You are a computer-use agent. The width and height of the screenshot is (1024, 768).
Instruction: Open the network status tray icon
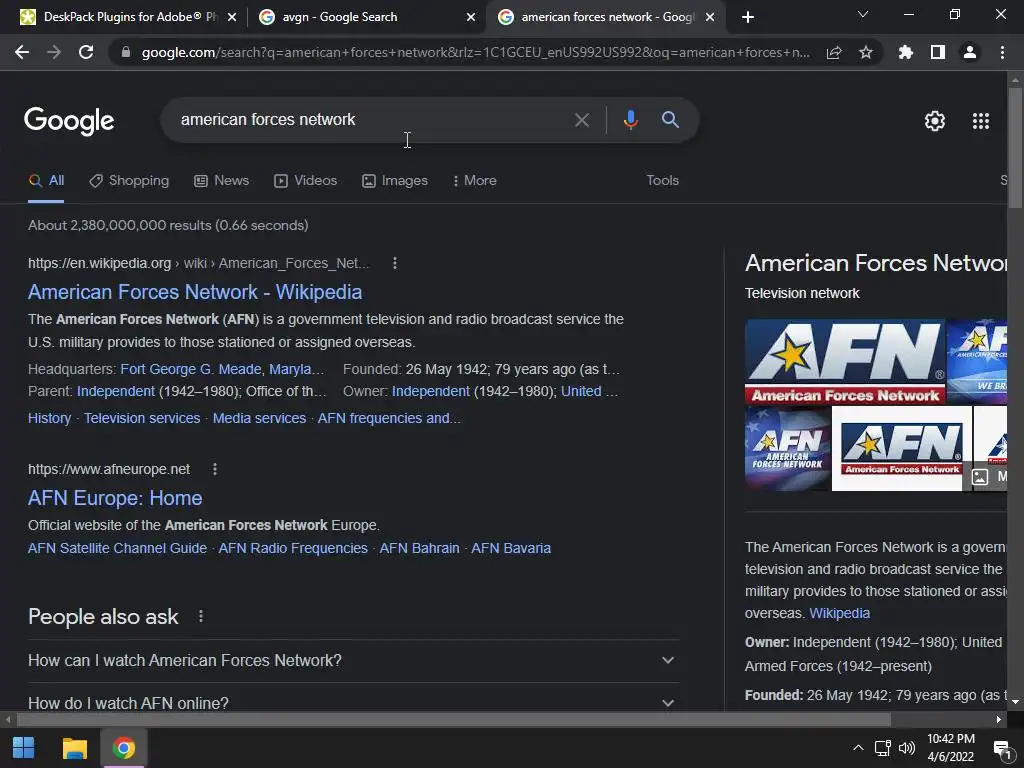coord(883,748)
